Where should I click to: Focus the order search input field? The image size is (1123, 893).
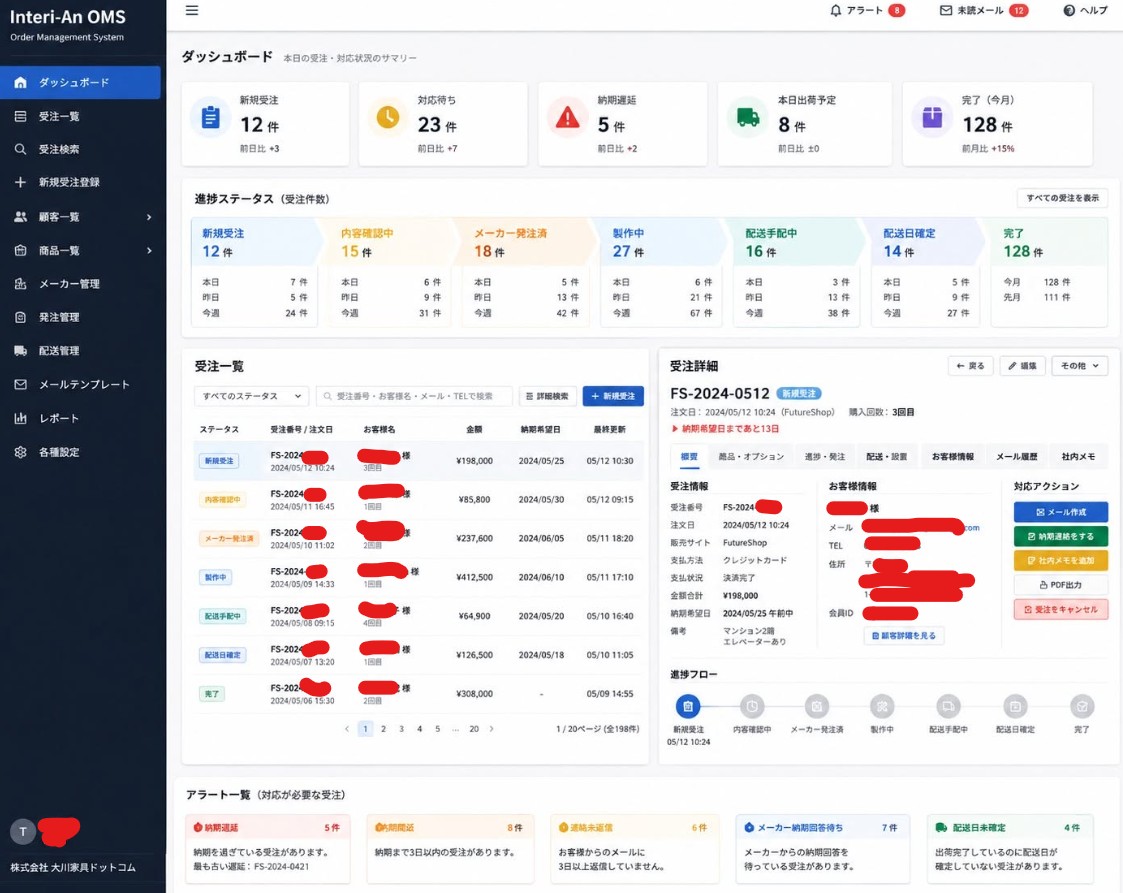tap(414, 396)
